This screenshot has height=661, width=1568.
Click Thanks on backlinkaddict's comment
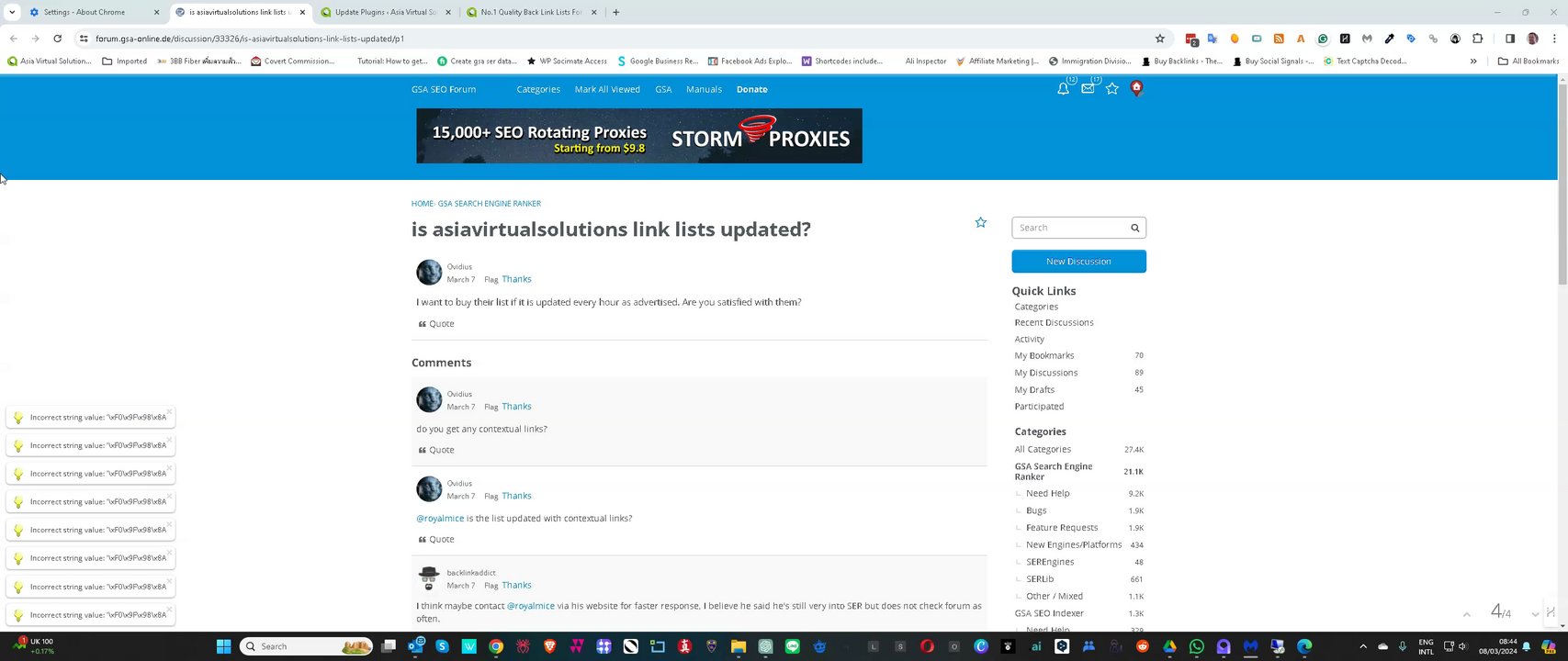point(516,586)
